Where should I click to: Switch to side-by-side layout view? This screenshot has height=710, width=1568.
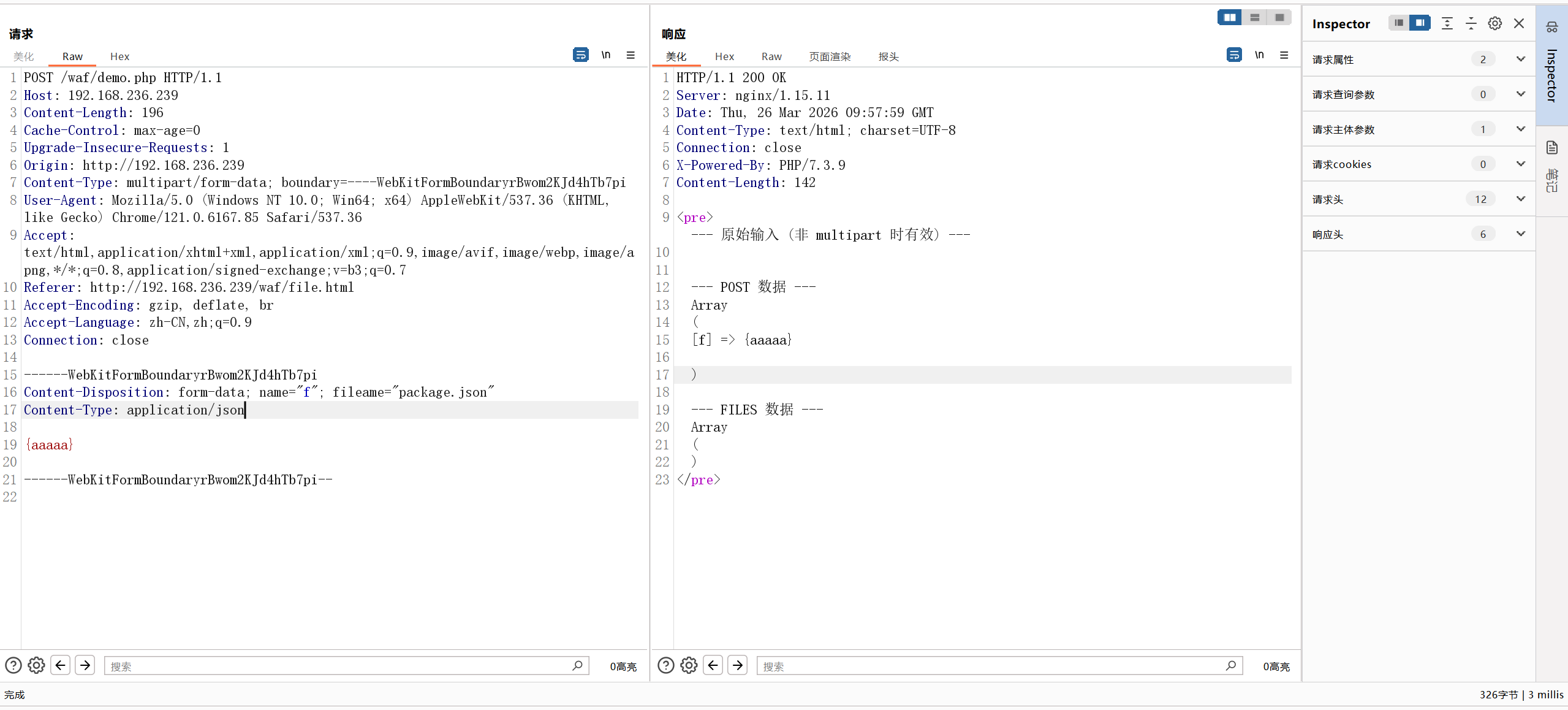pyautogui.click(x=1229, y=17)
